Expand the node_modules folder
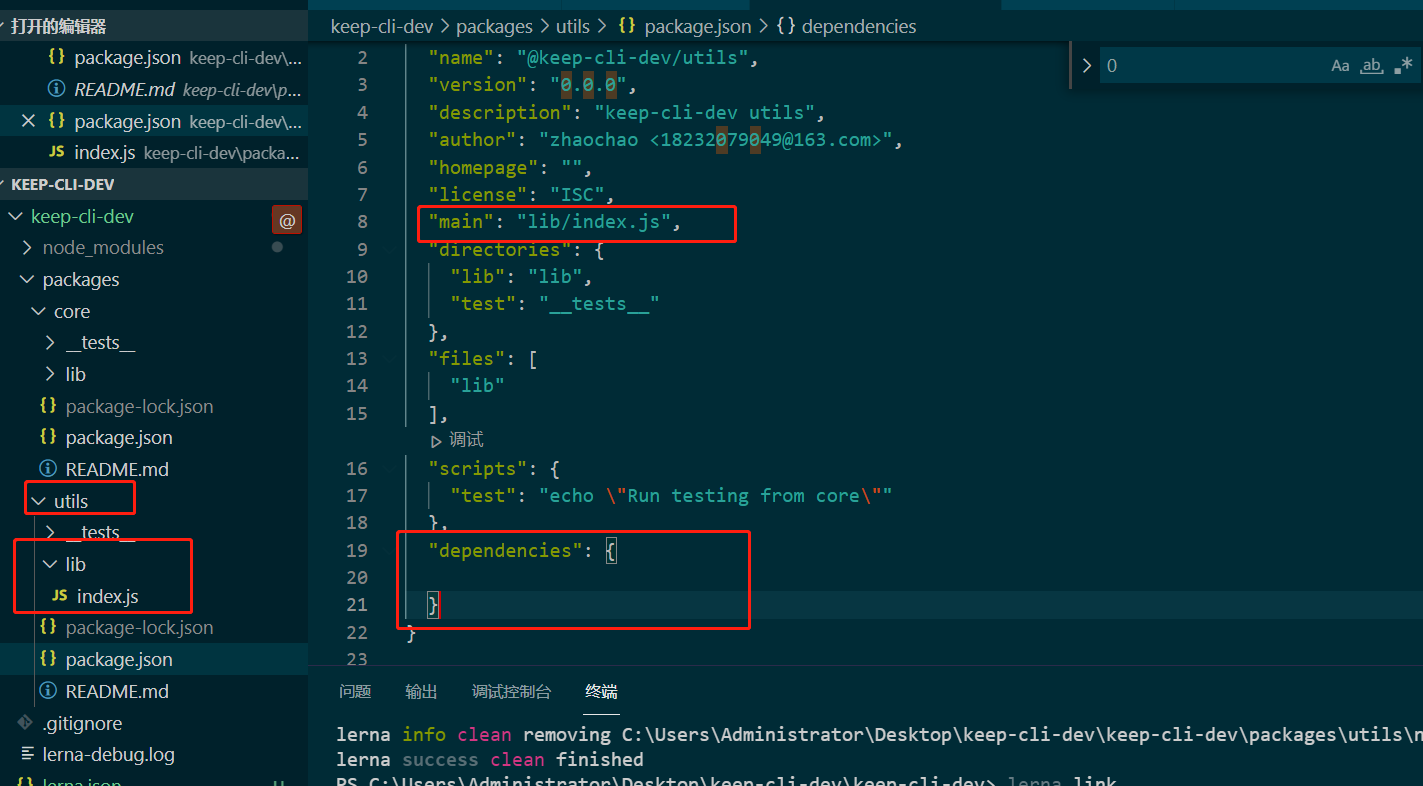The width and height of the screenshot is (1423, 786). point(26,247)
